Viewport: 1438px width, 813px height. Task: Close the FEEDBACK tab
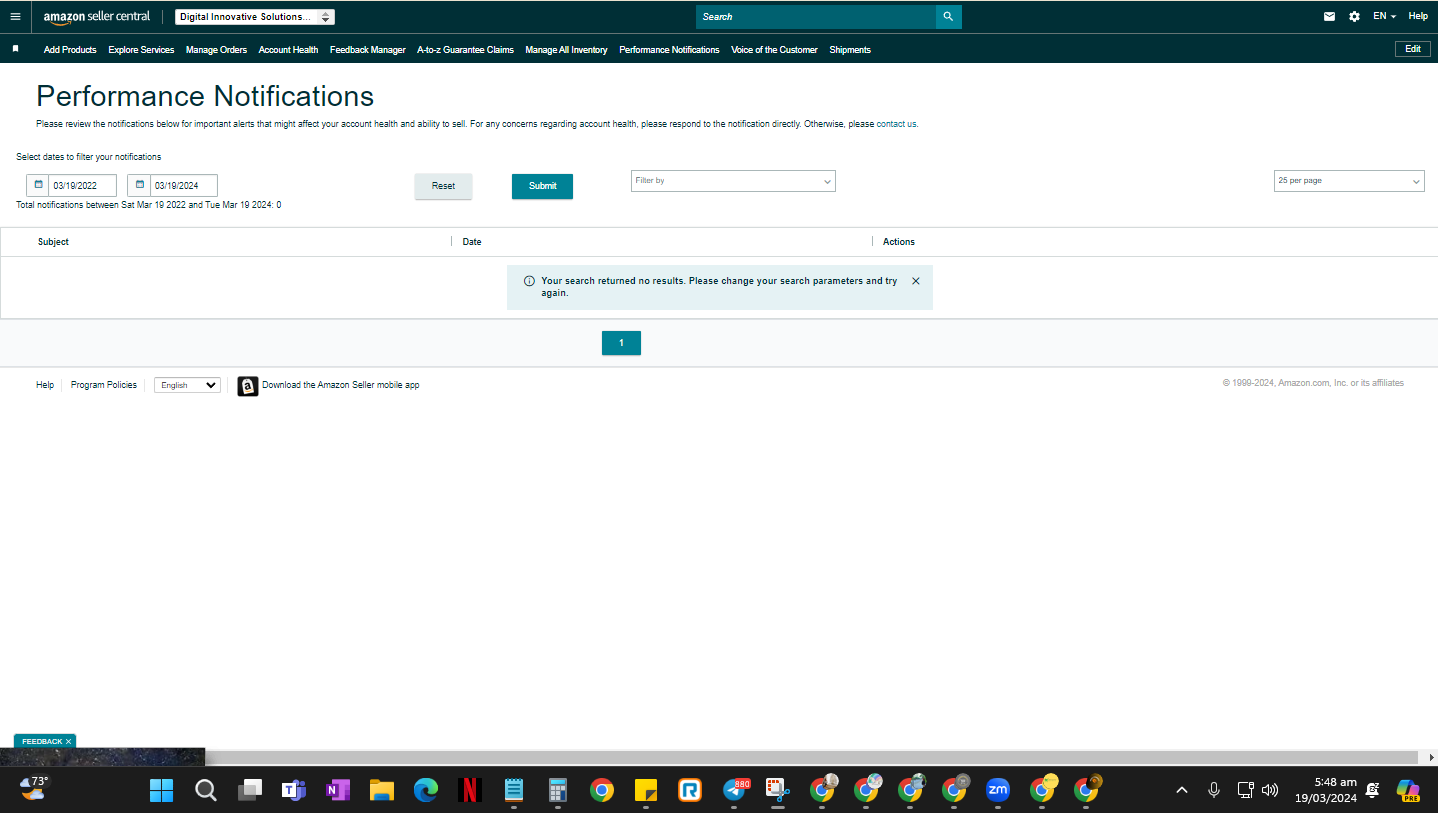tap(69, 741)
